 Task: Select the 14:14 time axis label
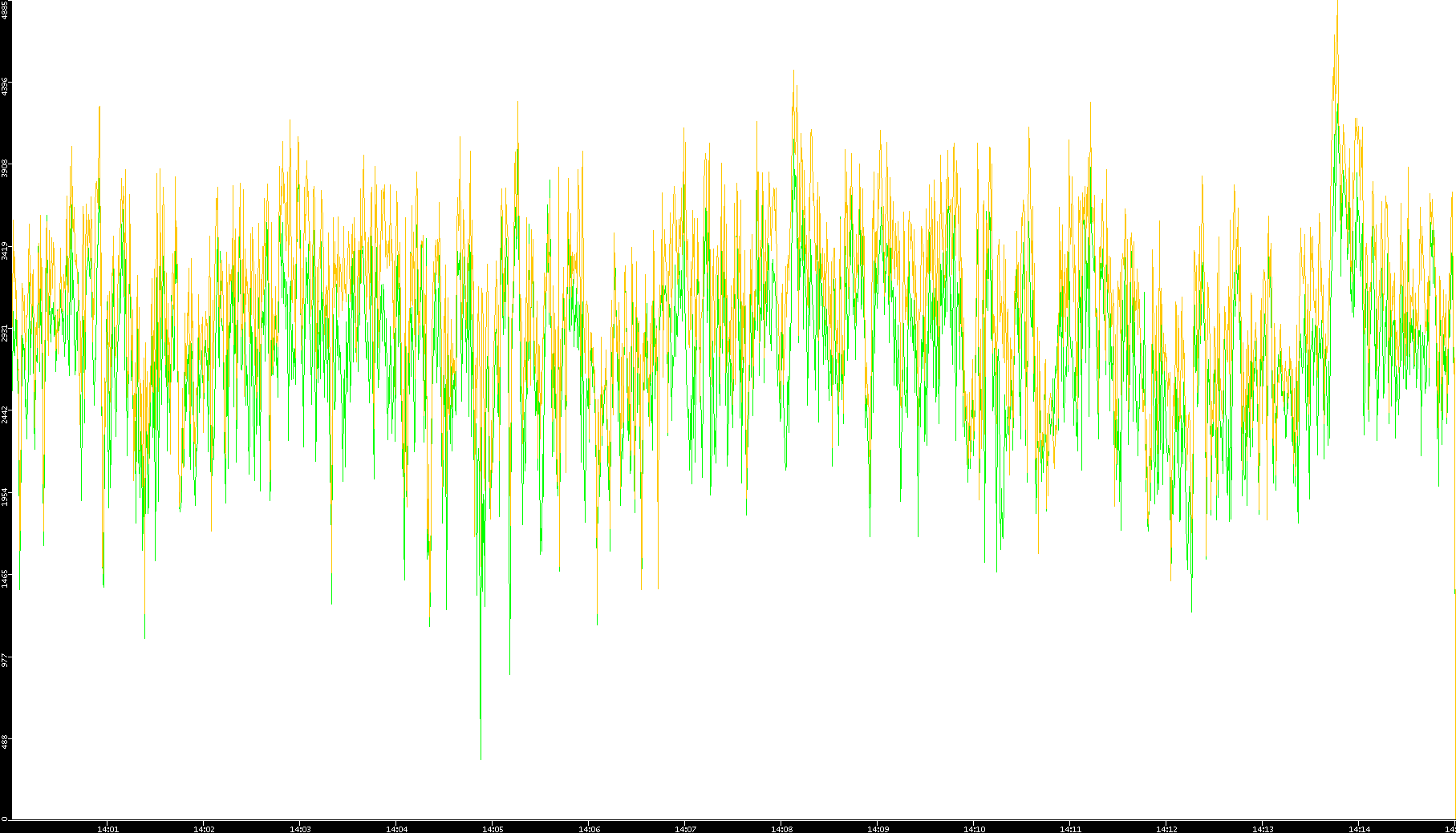pos(1359,829)
